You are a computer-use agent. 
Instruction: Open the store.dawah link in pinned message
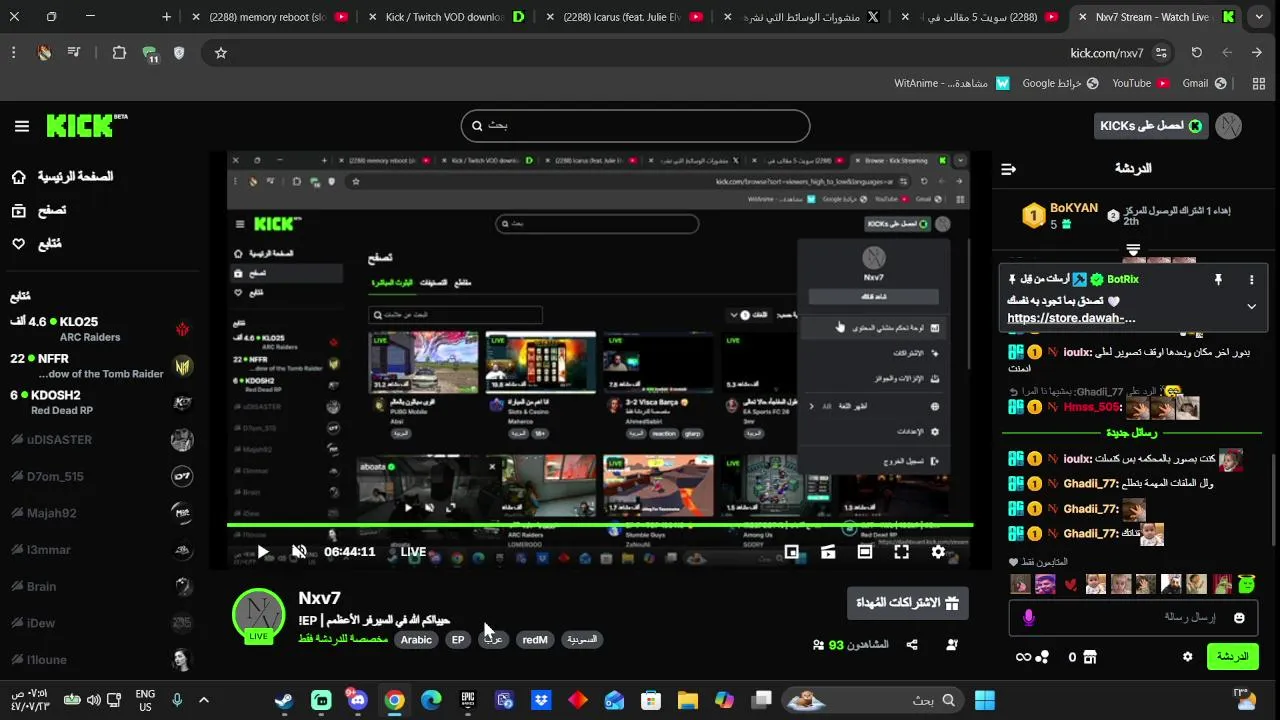(1071, 318)
